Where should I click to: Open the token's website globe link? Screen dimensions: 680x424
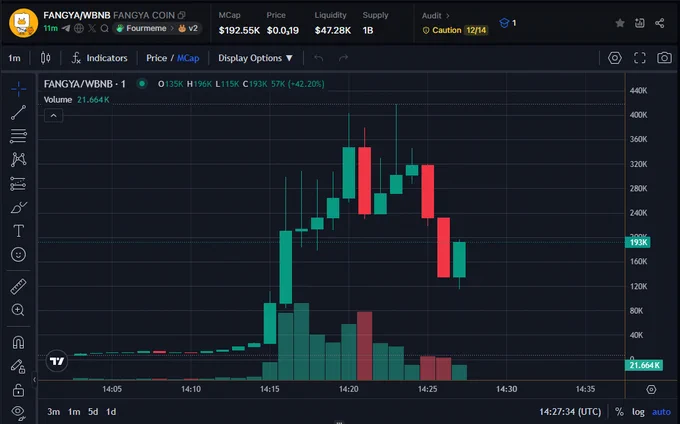[x=79, y=29]
